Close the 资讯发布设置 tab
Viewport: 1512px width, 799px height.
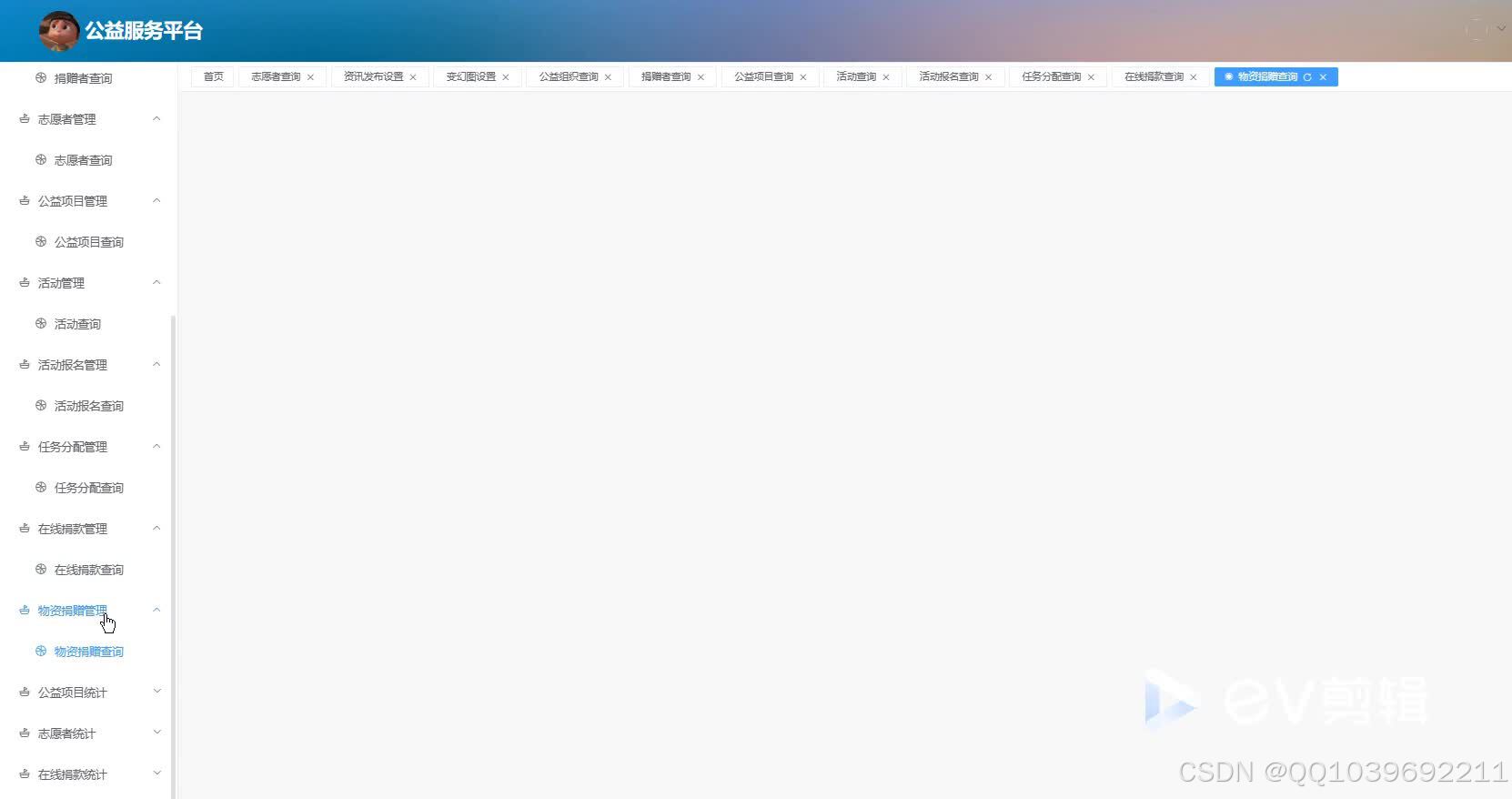pos(413,77)
